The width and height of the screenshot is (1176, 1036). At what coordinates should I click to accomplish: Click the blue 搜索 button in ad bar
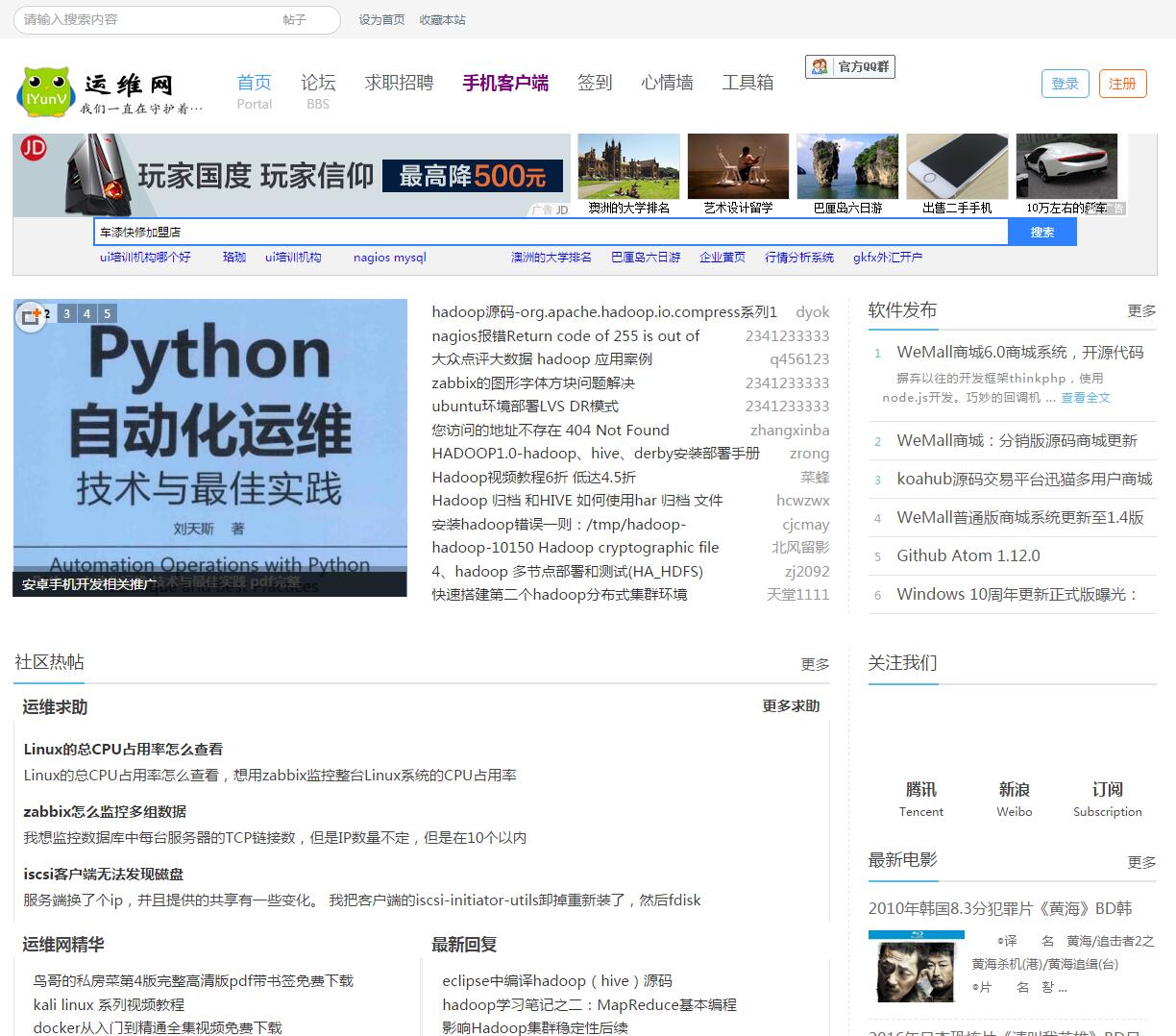click(x=1041, y=232)
